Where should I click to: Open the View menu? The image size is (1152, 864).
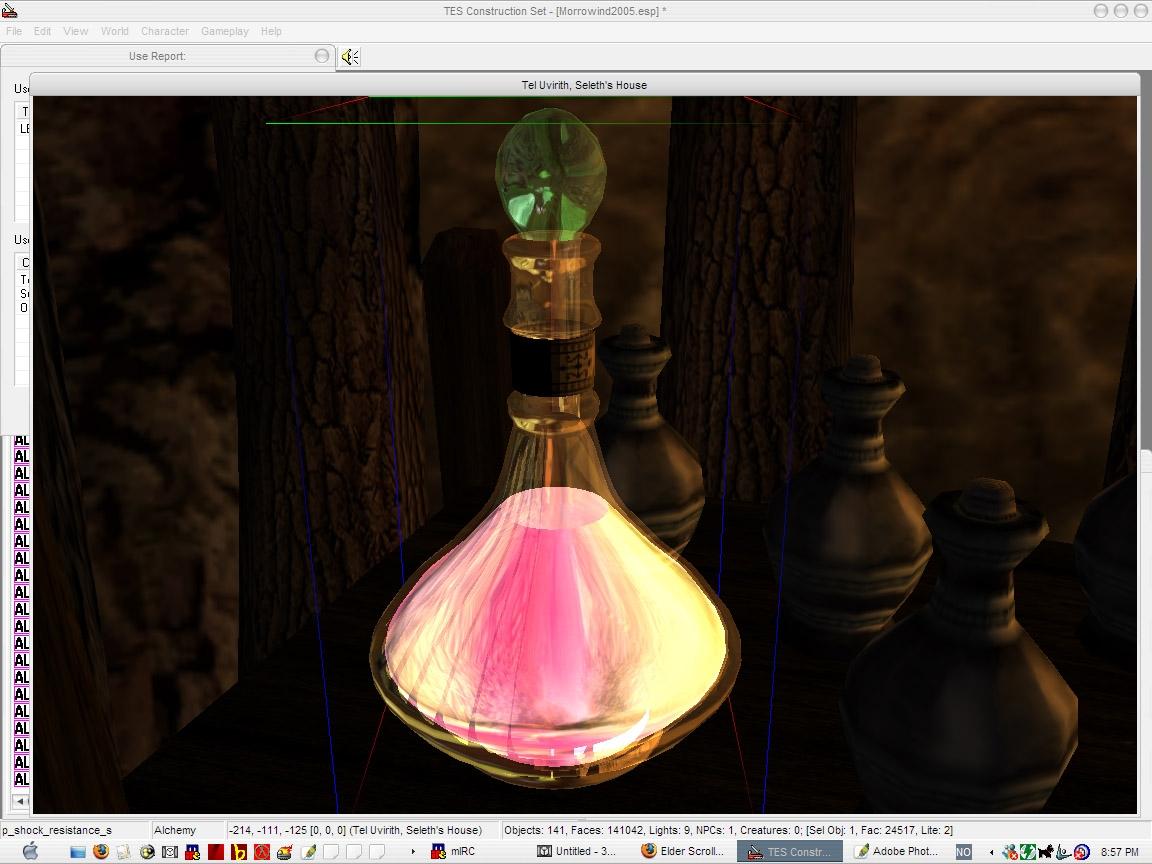click(76, 31)
